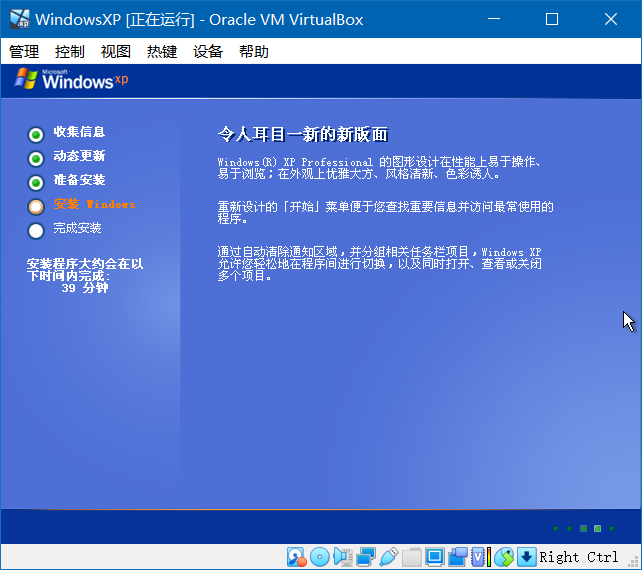Click the 39 分钟 remaining time text

pyautogui.click(x=85, y=288)
